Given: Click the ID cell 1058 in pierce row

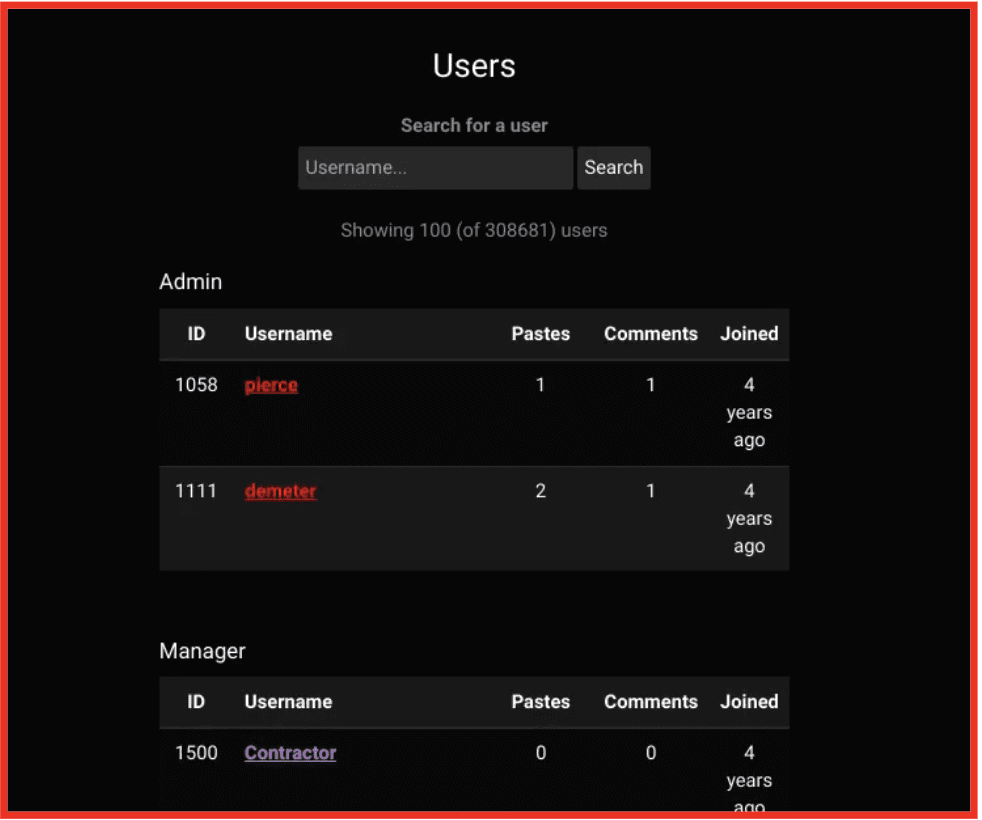Looking at the screenshot, I should click(x=196, y=385).
